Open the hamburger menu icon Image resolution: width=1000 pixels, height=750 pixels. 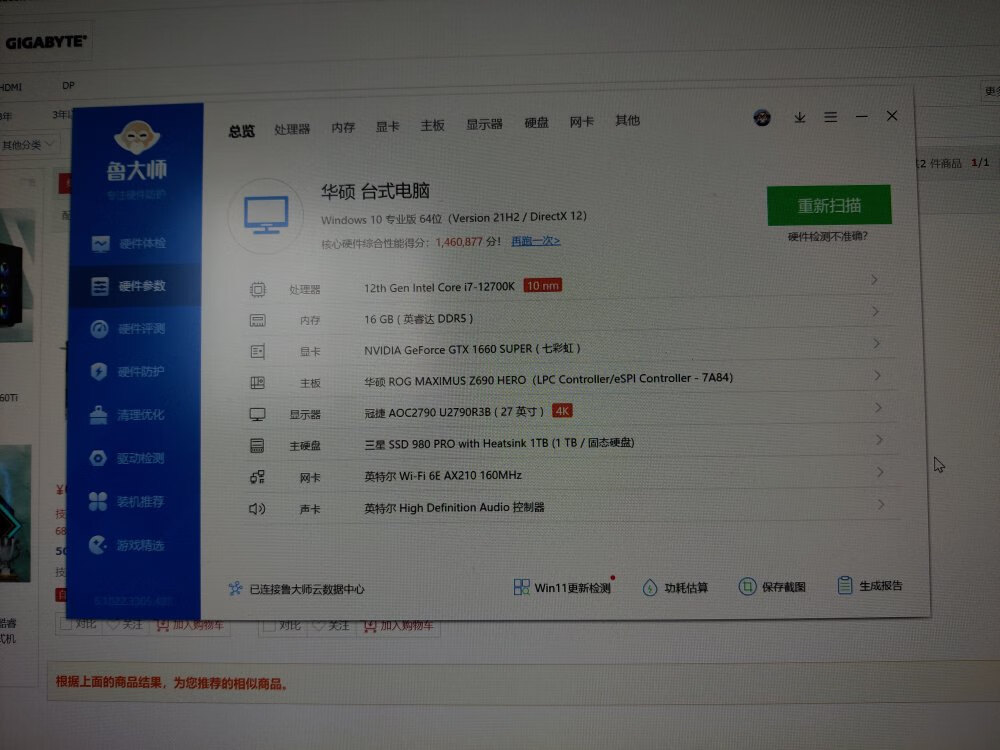pyautogui.click(x=830, y=117)
